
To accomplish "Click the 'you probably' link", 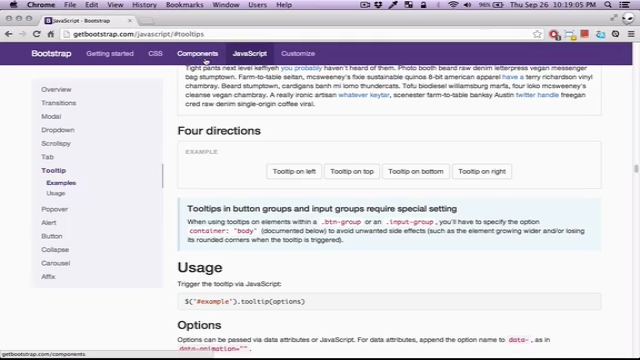I will 301,68.
